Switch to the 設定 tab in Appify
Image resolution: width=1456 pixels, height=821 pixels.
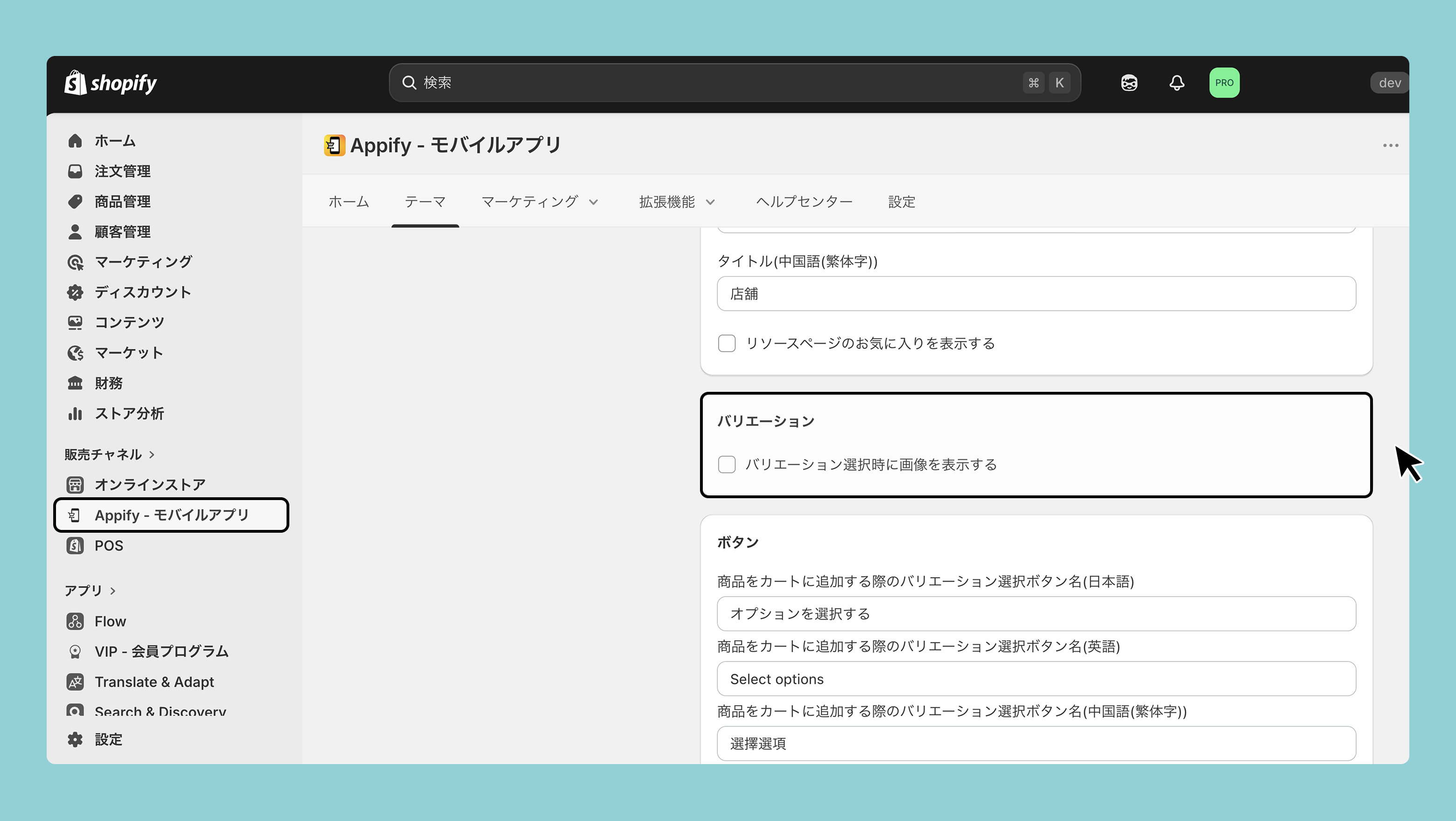[902, 202]
